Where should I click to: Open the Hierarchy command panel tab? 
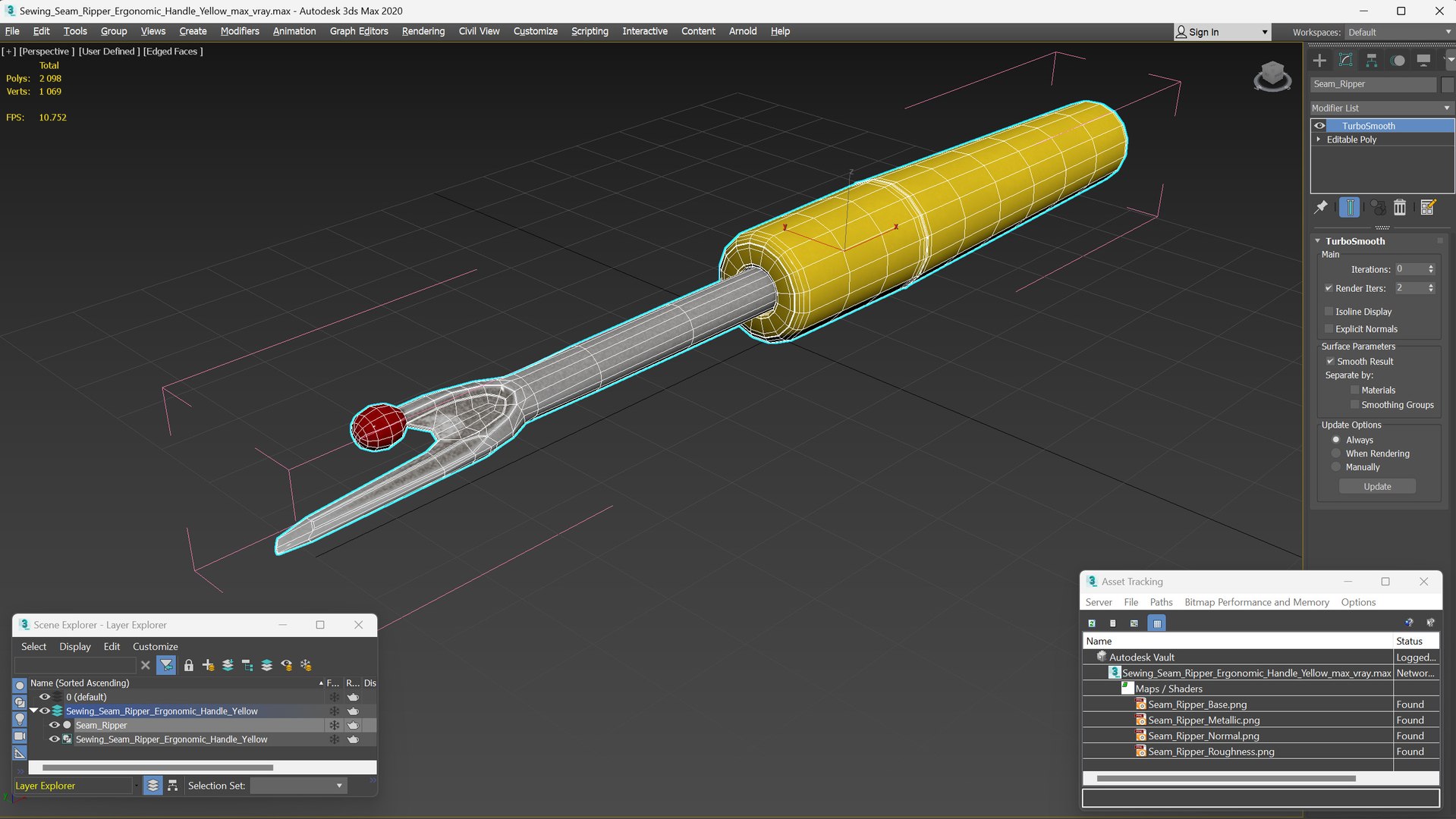1371,60
